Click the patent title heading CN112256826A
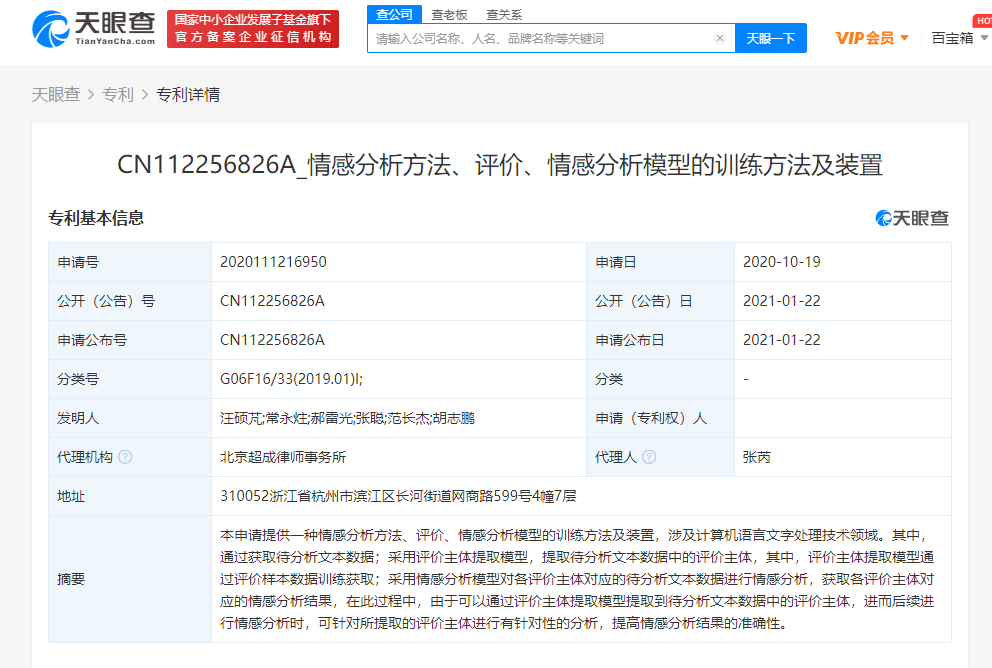This screenshot has height=668, width=992. [500, 165]
